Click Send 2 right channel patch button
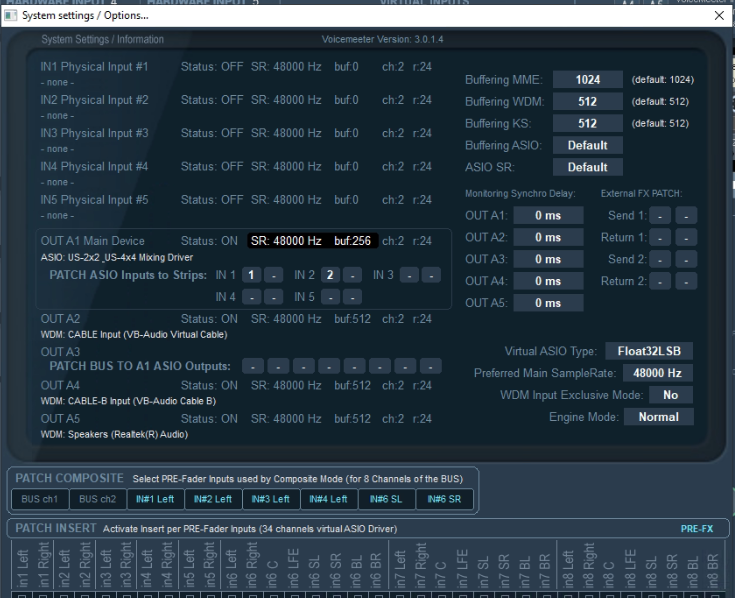Viewport: 735px width, 598px height. (686, 259)
